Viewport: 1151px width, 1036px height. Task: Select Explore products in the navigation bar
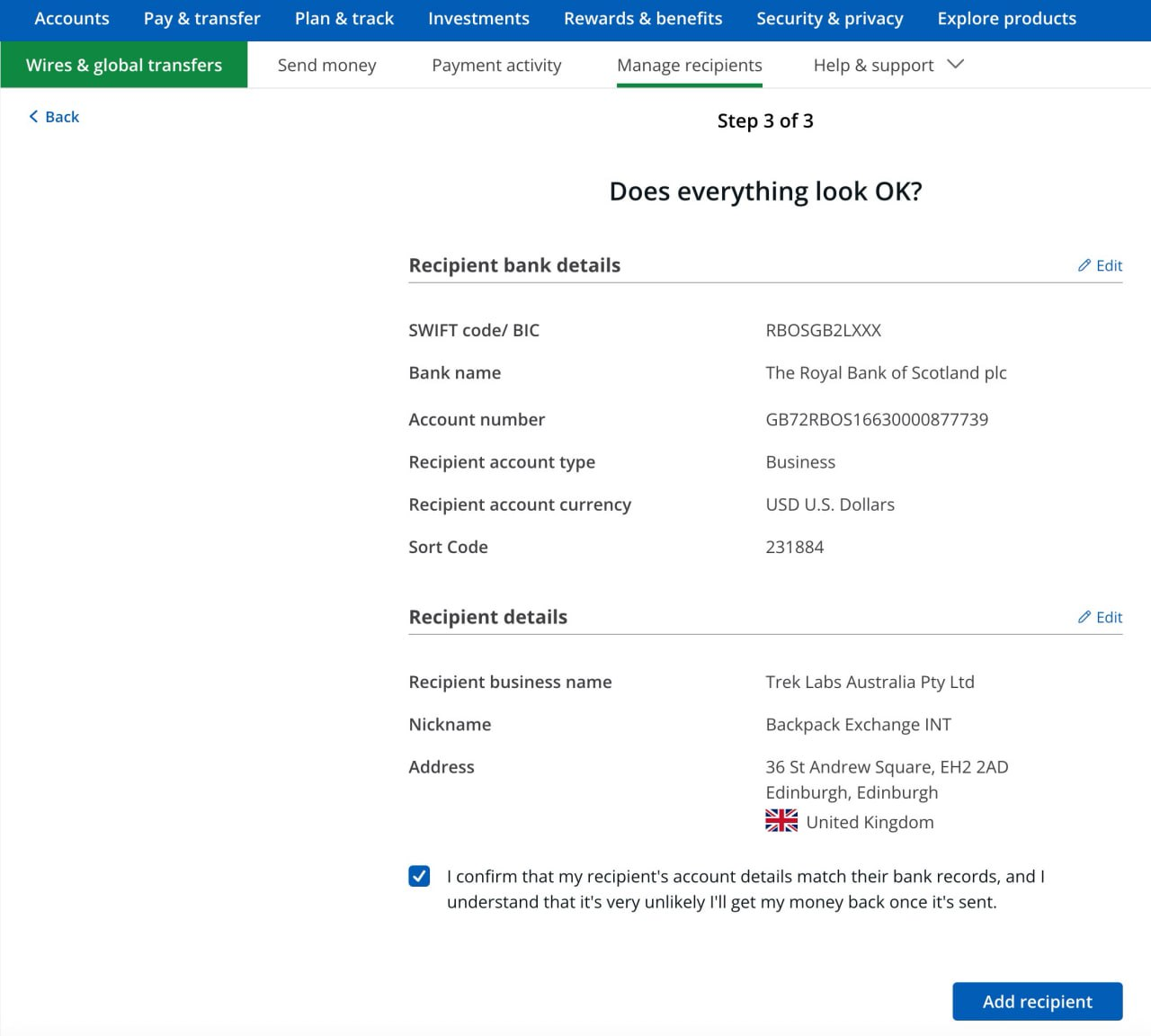1006,19
